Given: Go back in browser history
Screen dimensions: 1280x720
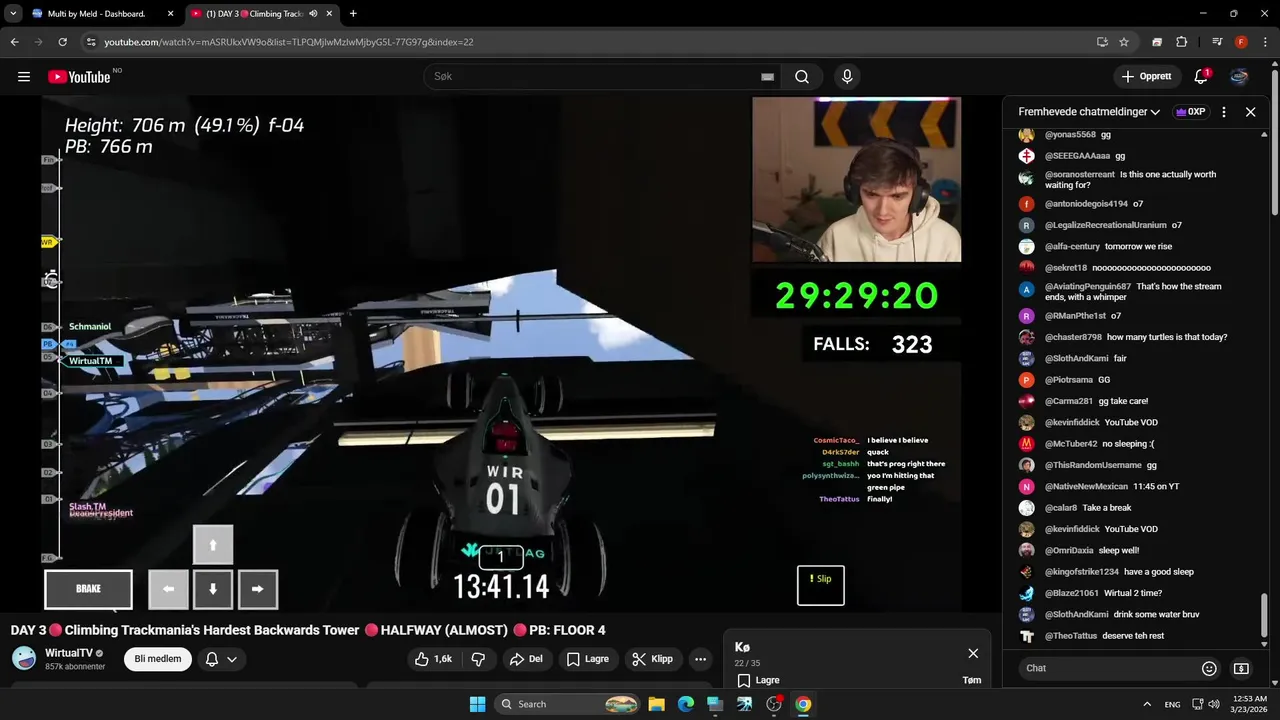Looking at the screenshot, I should tap(14, 42).
